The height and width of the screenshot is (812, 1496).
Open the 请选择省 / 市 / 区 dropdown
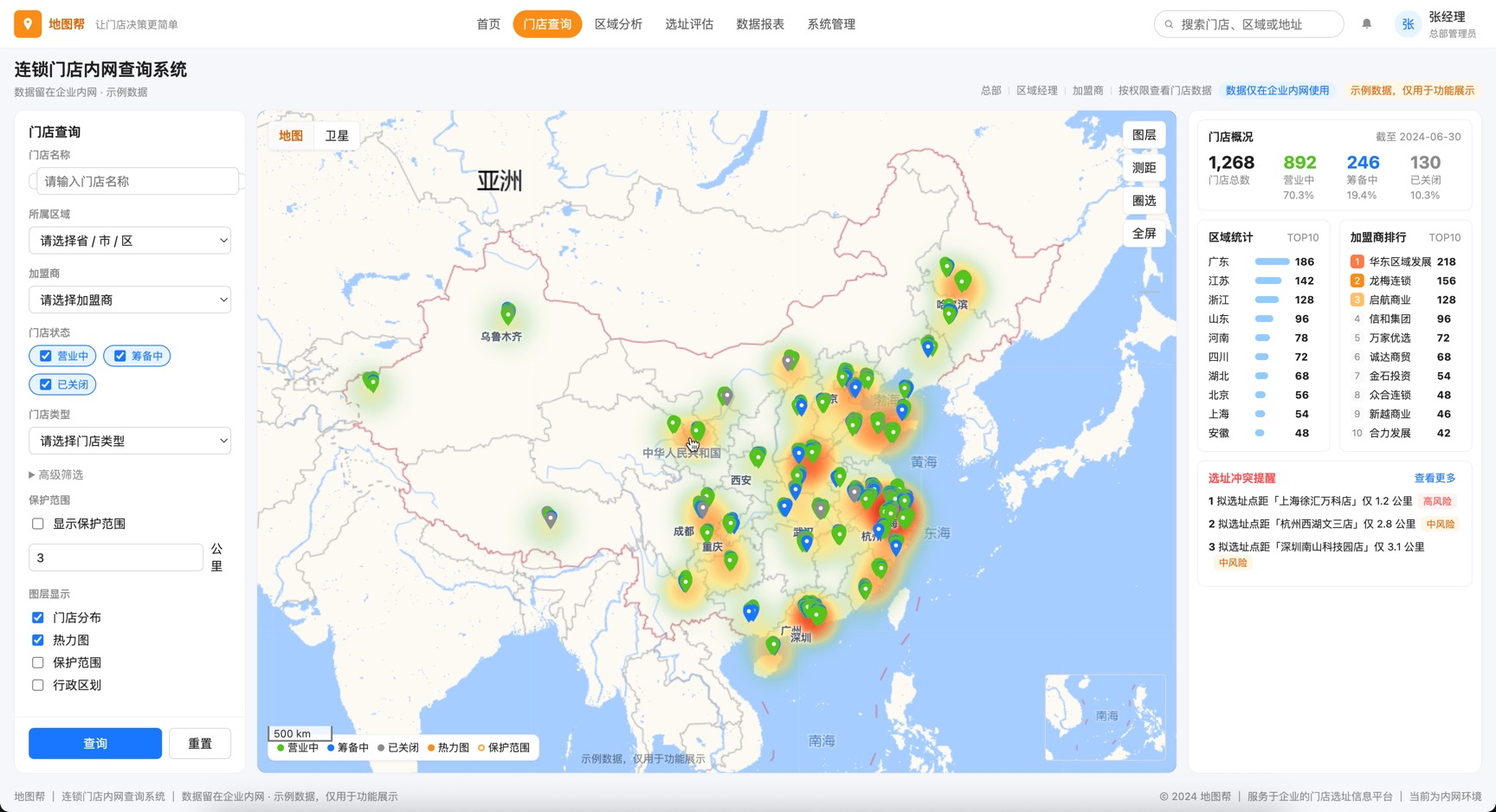click(130, 241)
